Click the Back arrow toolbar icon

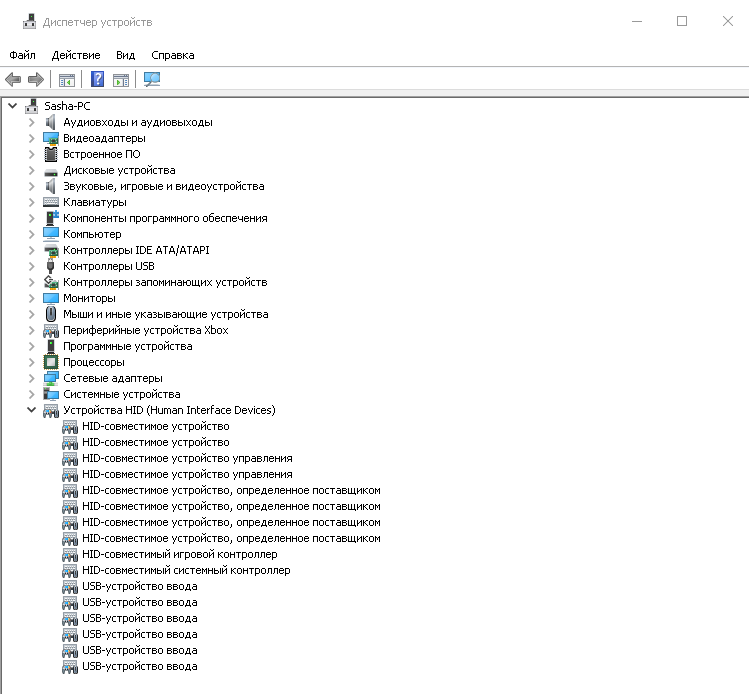click(x=13, y=79)
